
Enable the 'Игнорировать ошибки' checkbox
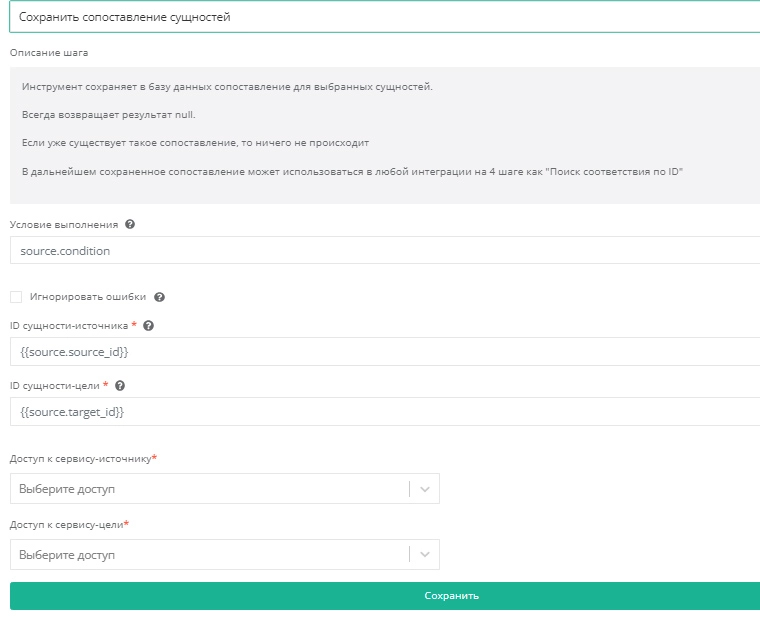point(16,297)
